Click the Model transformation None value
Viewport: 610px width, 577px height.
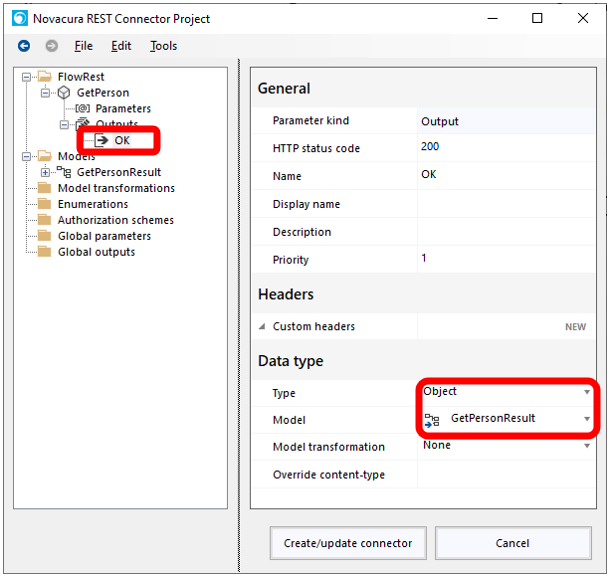pos(437,445)
